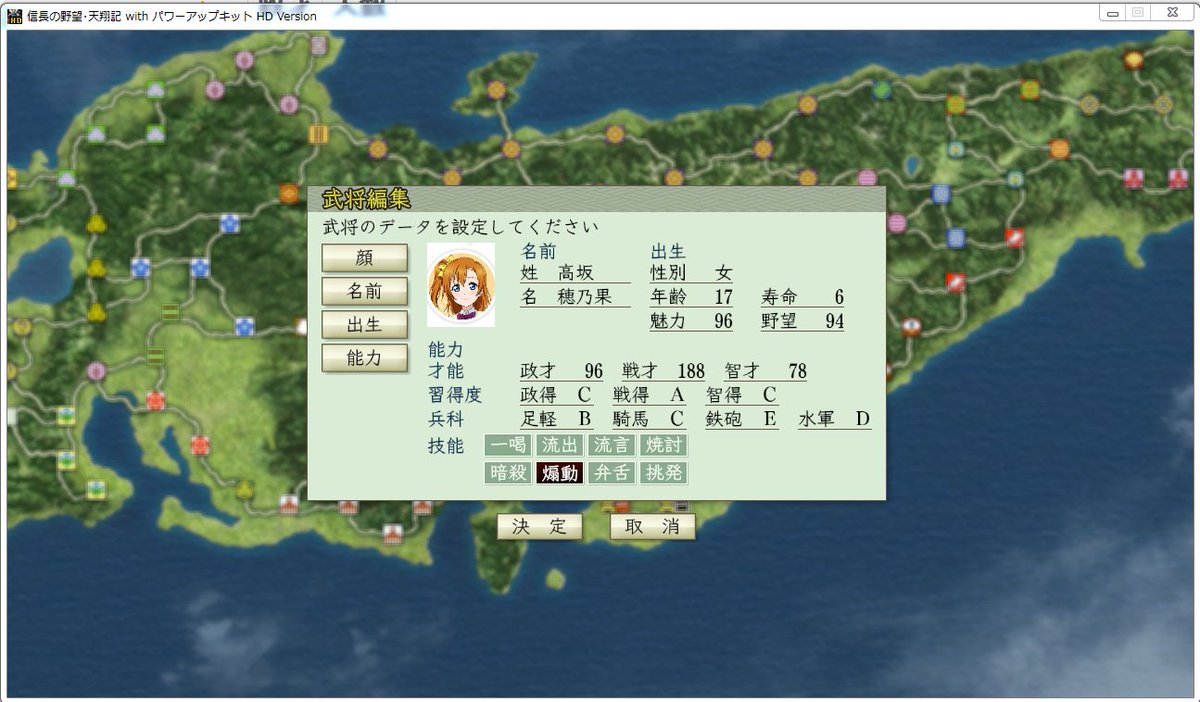Toggle the 暗殺 skill
This screenshot has width=1200, height=702.
tap(508, 473)
